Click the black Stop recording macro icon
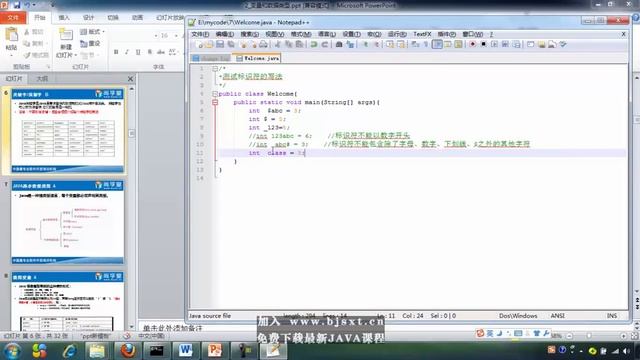This screenshot has width=640, height=360. (483, 44)
